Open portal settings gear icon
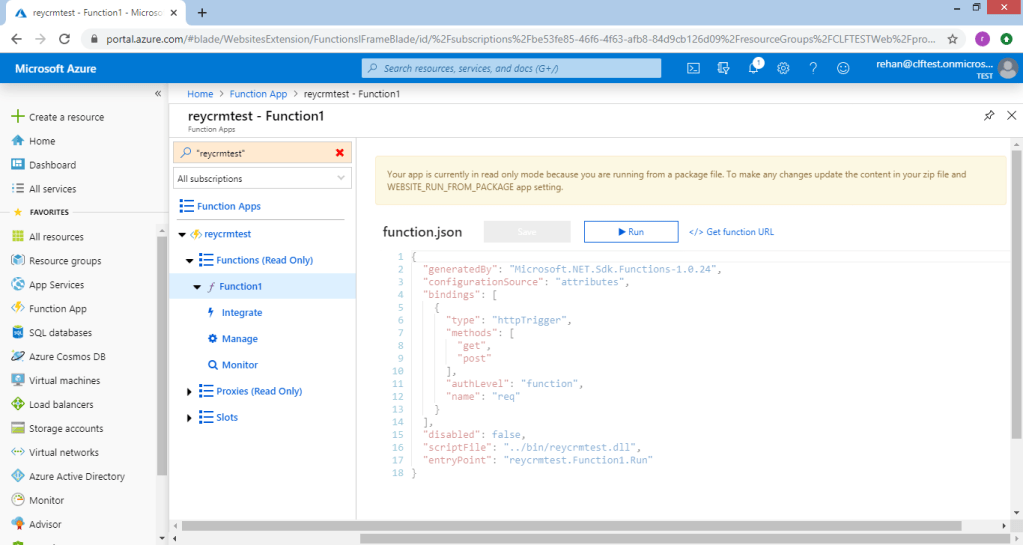The width and height of the screenshot is (1023, 545). coord(783,68)
